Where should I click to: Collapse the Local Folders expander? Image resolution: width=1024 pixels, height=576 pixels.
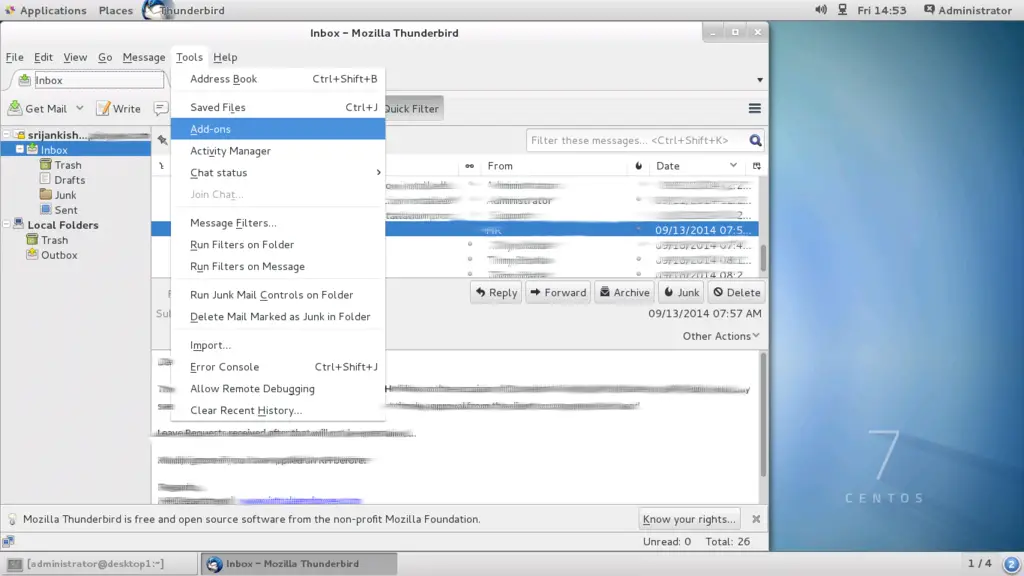[7, 225]
